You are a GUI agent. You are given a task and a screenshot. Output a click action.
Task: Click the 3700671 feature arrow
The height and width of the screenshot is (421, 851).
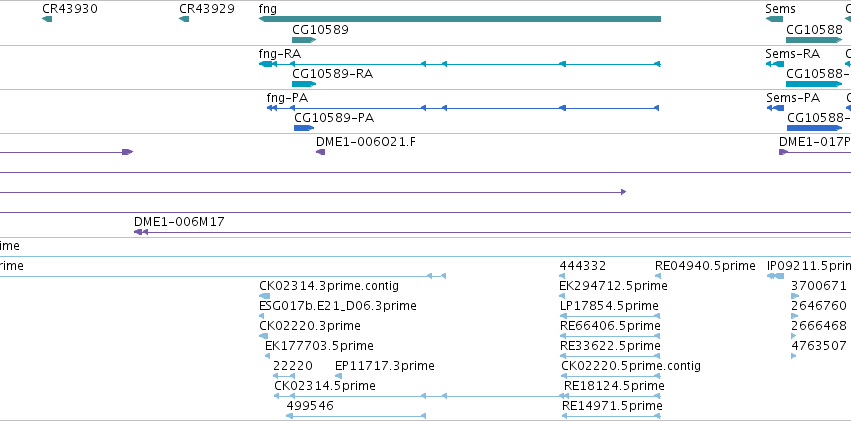point(795,296)
